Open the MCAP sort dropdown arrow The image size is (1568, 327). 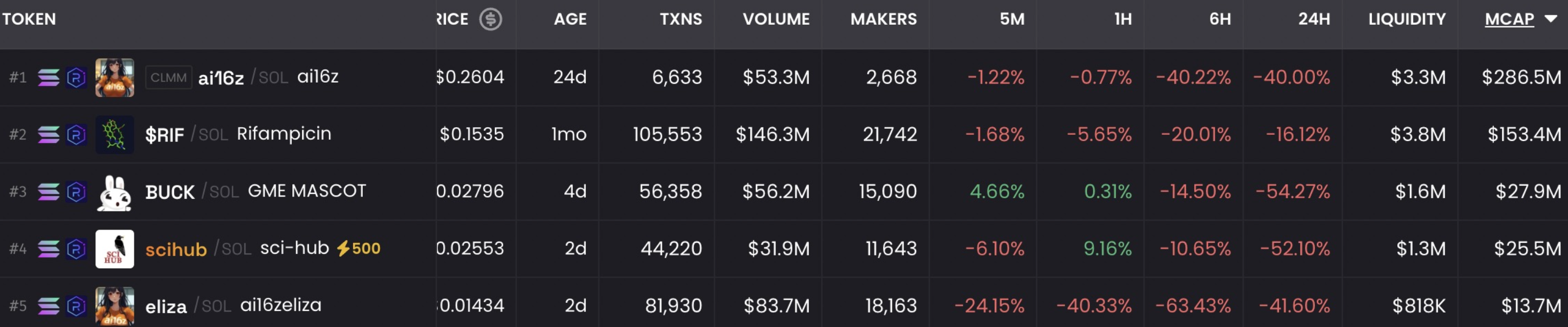point(1550,19)
